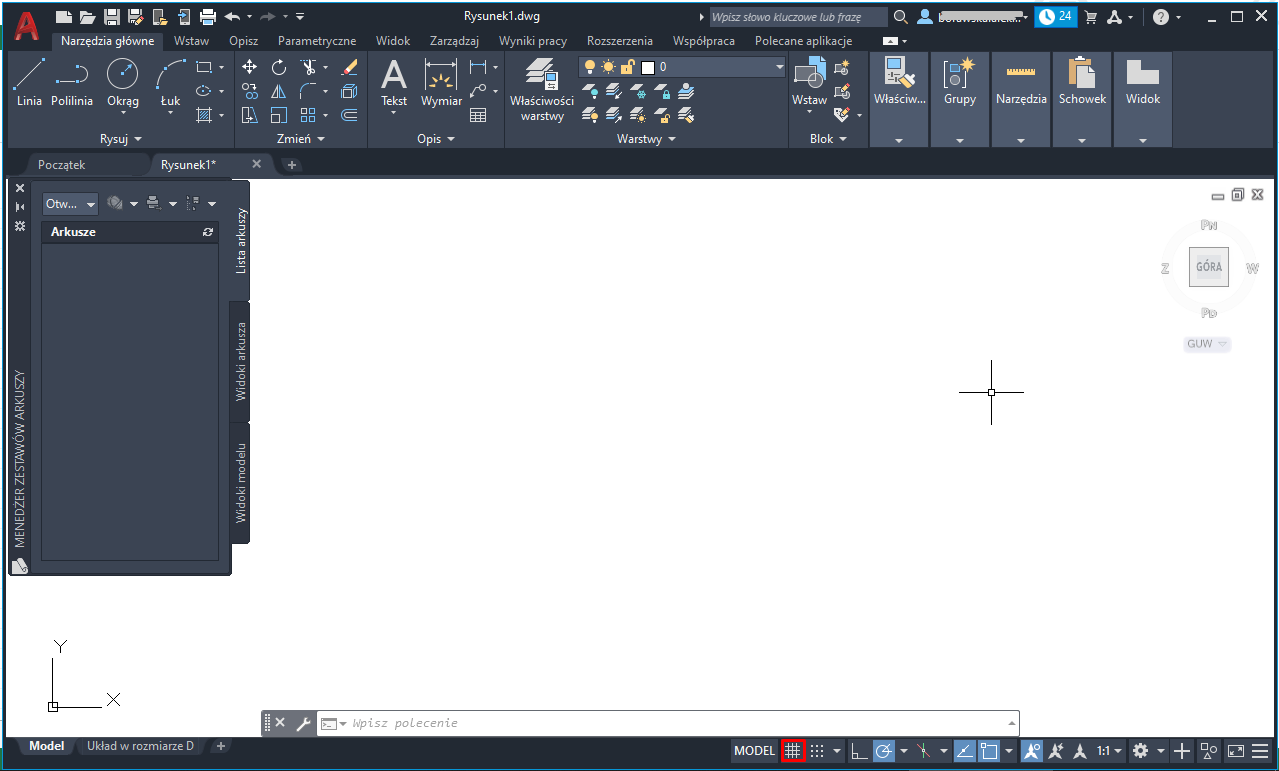Viewport: 1279px width, 771px height.
Task: Click the Stretch tool icon
Action: pos(250,115)
